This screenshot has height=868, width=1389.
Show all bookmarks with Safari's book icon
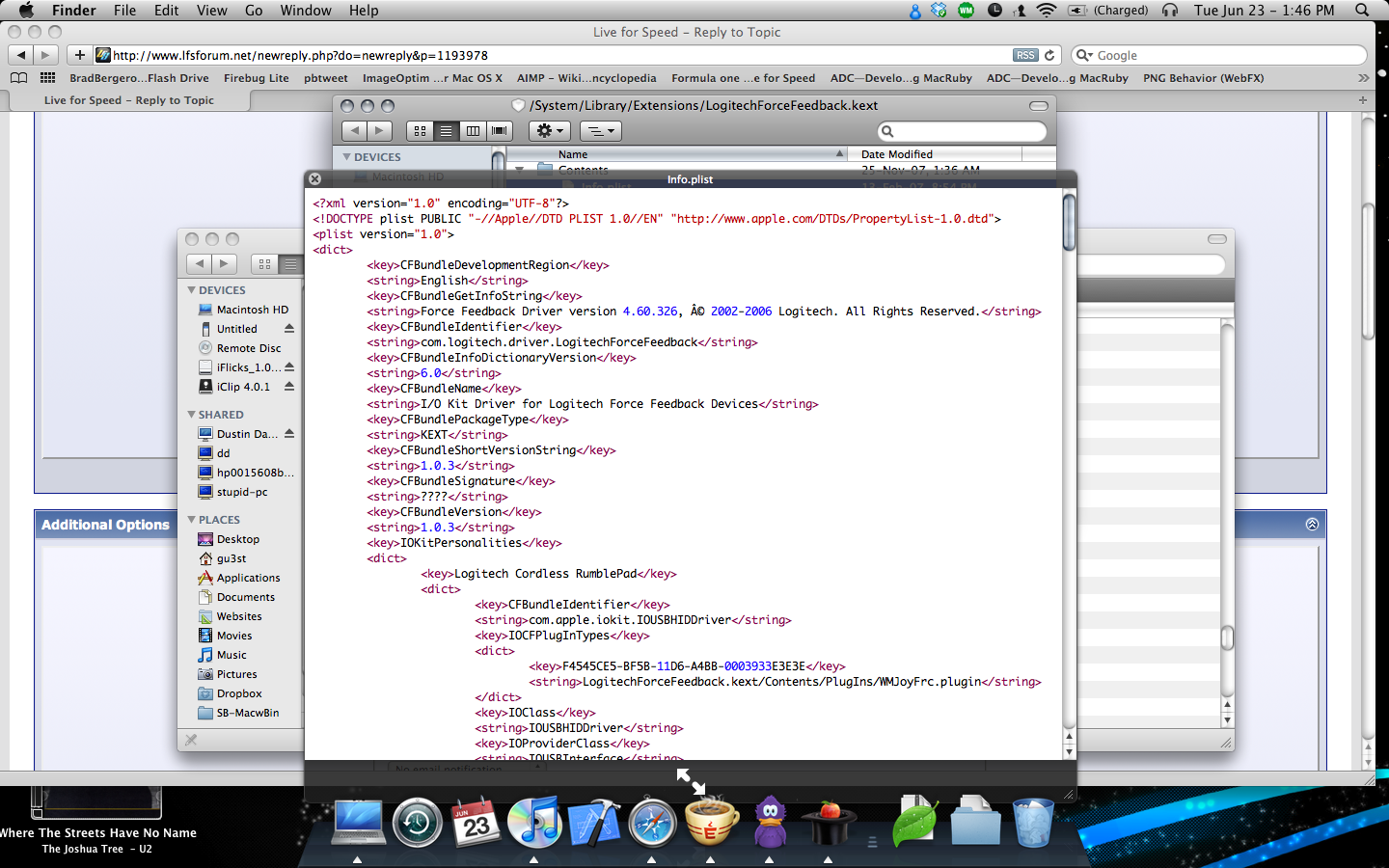pos(18,78)
